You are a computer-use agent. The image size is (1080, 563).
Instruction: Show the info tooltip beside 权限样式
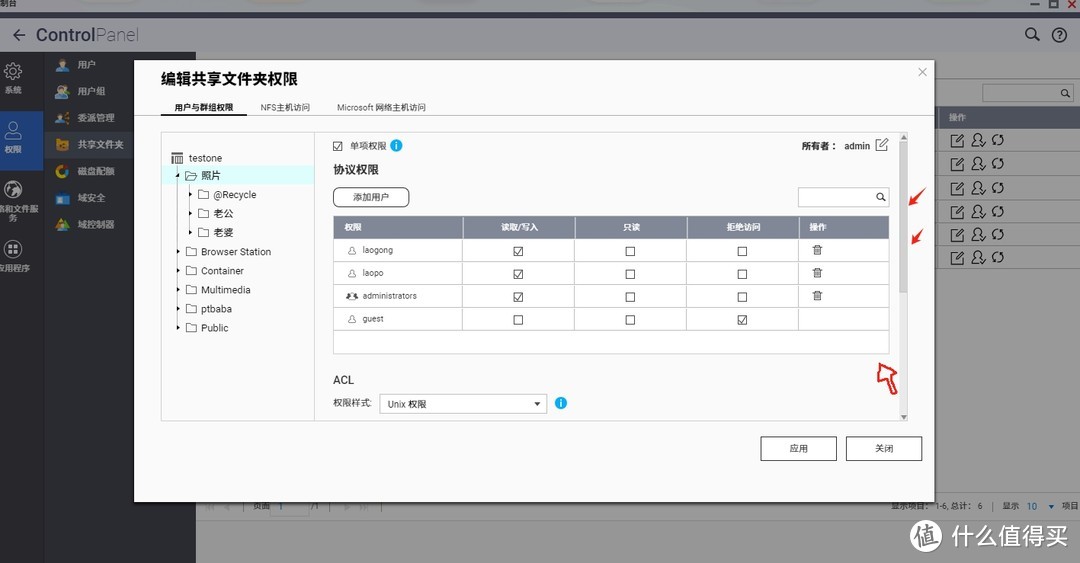(561, 403)
